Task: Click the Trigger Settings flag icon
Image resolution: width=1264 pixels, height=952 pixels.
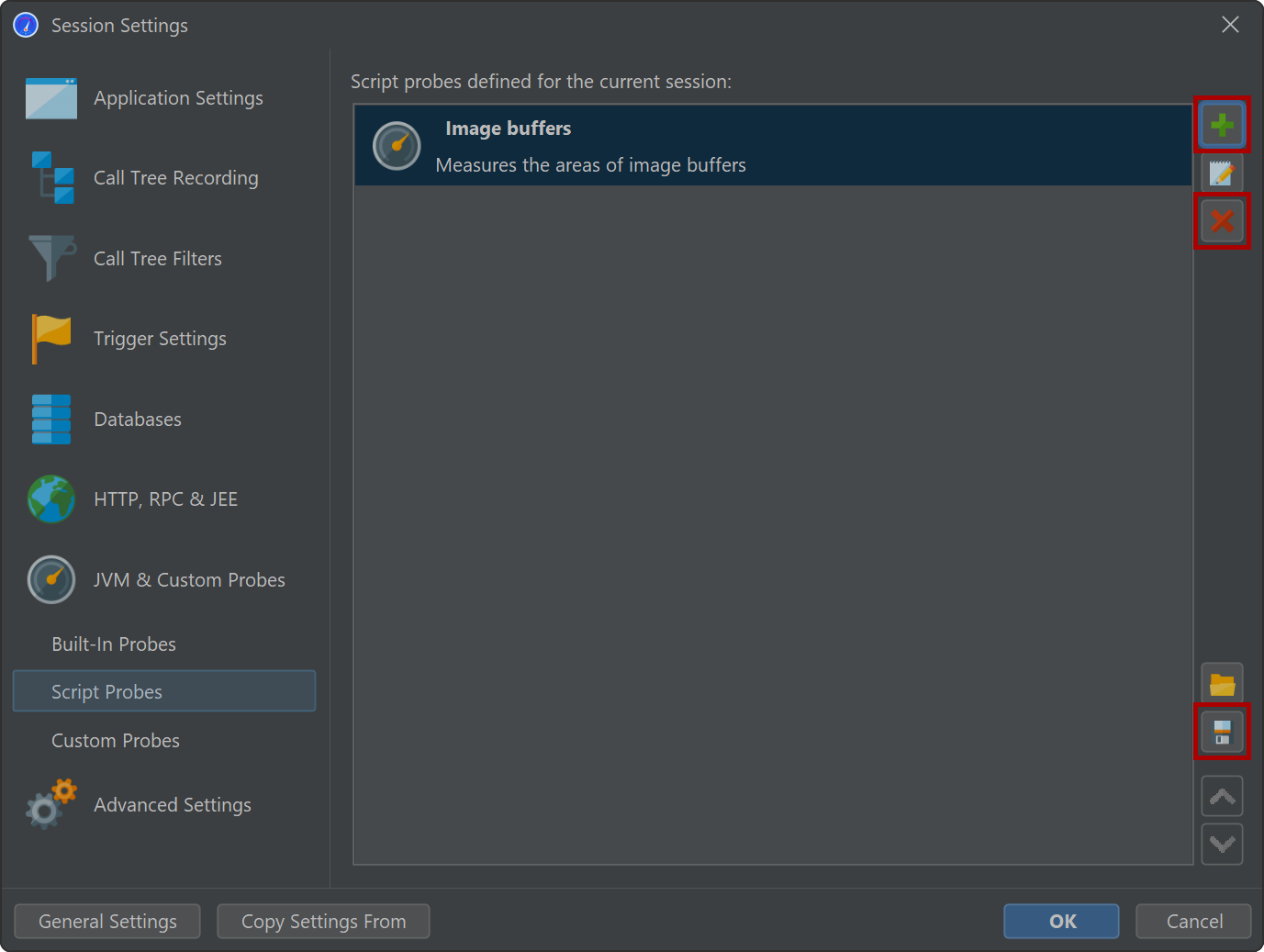Action: pos(51,339)
